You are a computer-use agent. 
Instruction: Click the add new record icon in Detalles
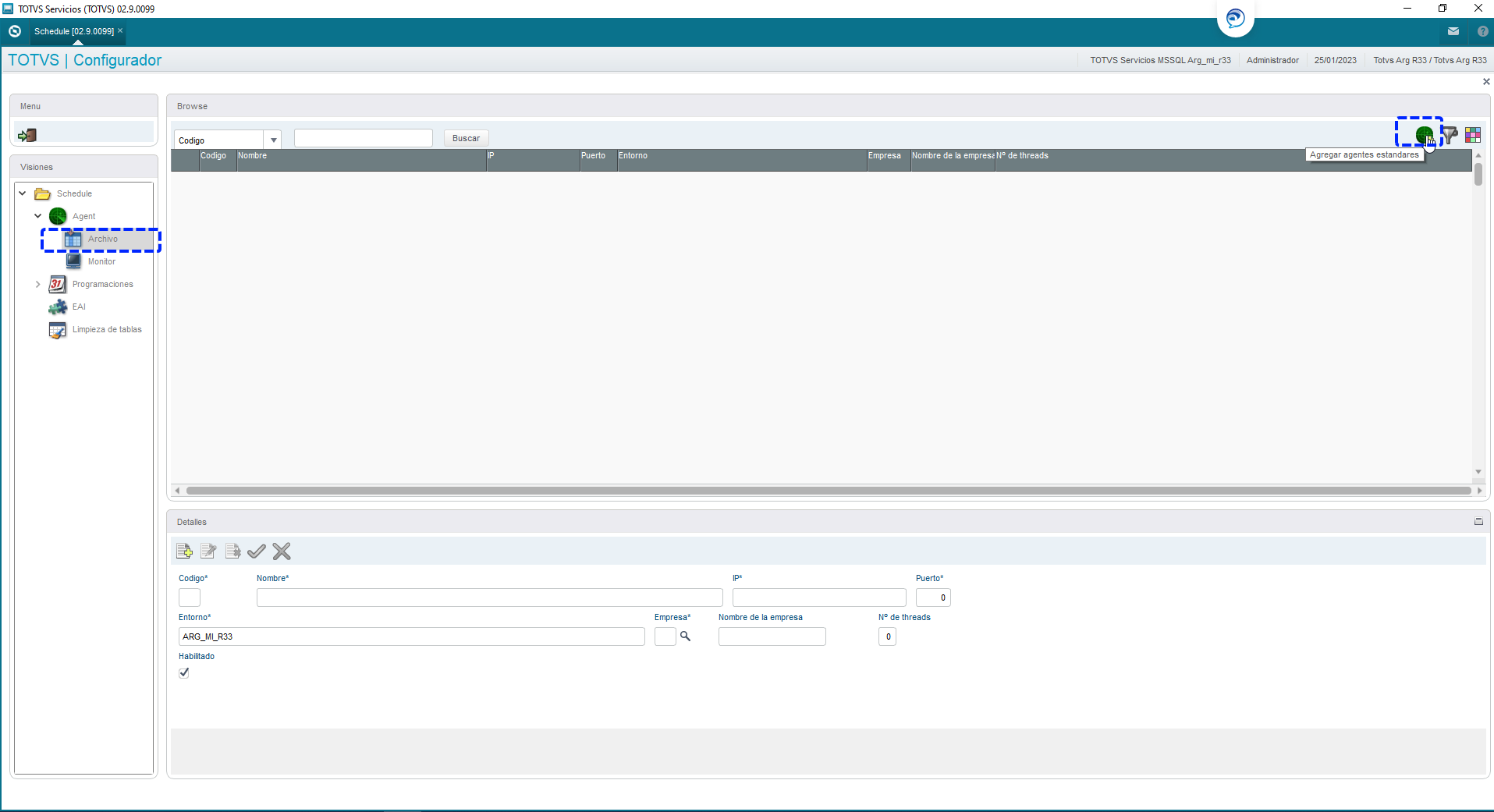pos(185,551)
